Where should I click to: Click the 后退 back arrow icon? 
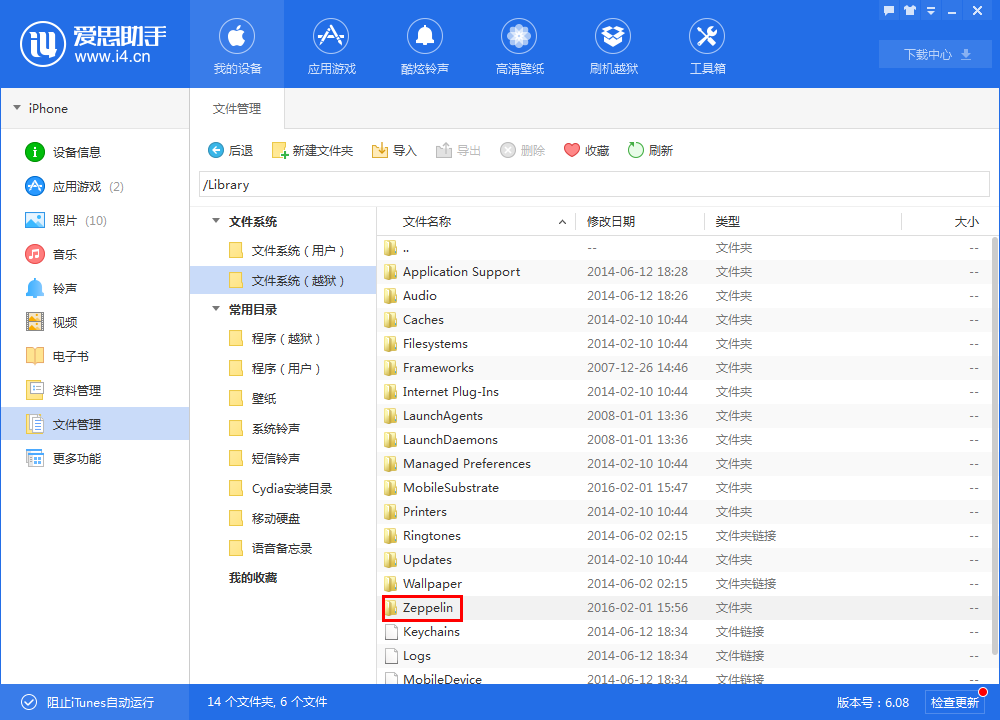[215, 150]
